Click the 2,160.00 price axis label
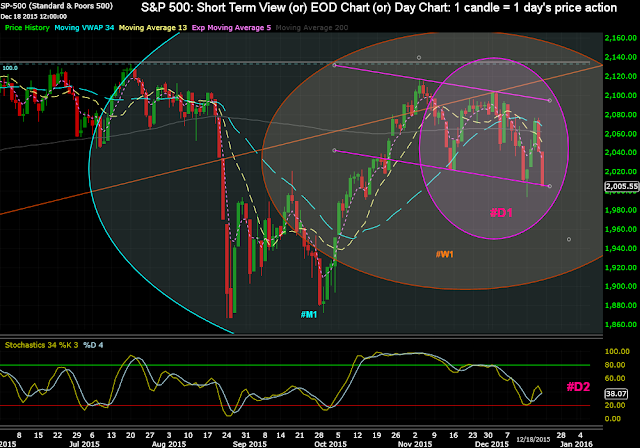The image size is (640, 448). point(620,38)
